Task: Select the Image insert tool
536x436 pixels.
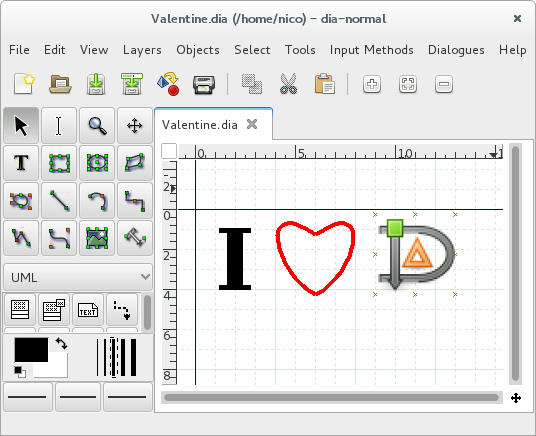Action: click(x=97, y=238)
